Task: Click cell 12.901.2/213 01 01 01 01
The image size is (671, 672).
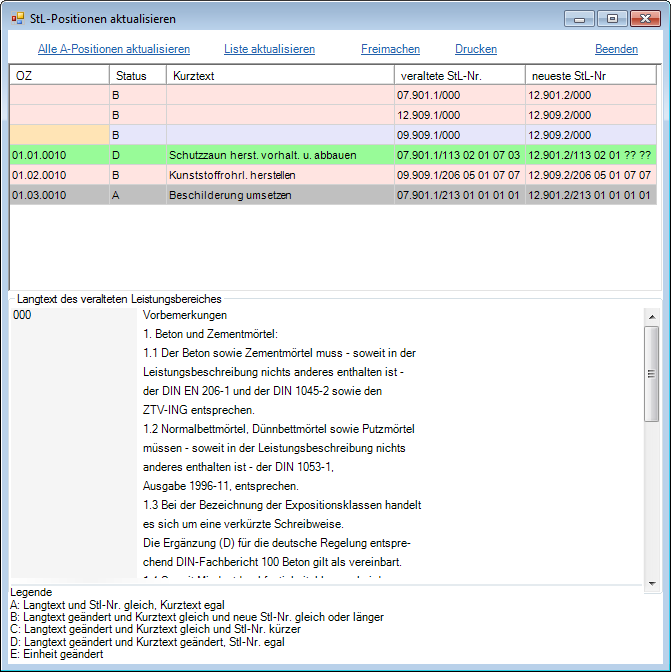Action: tap(591, 195)
